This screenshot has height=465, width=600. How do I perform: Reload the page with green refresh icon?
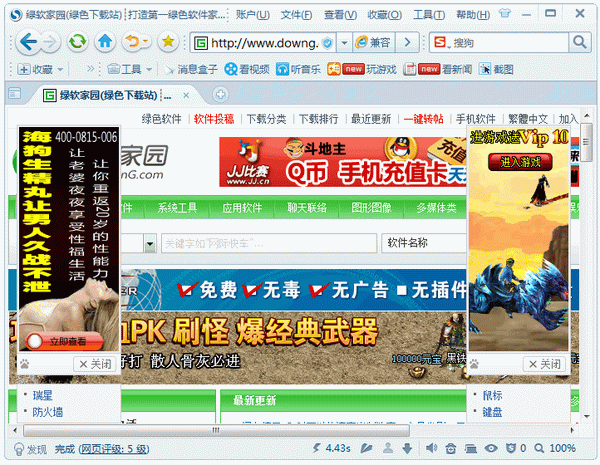click(78, 41)
